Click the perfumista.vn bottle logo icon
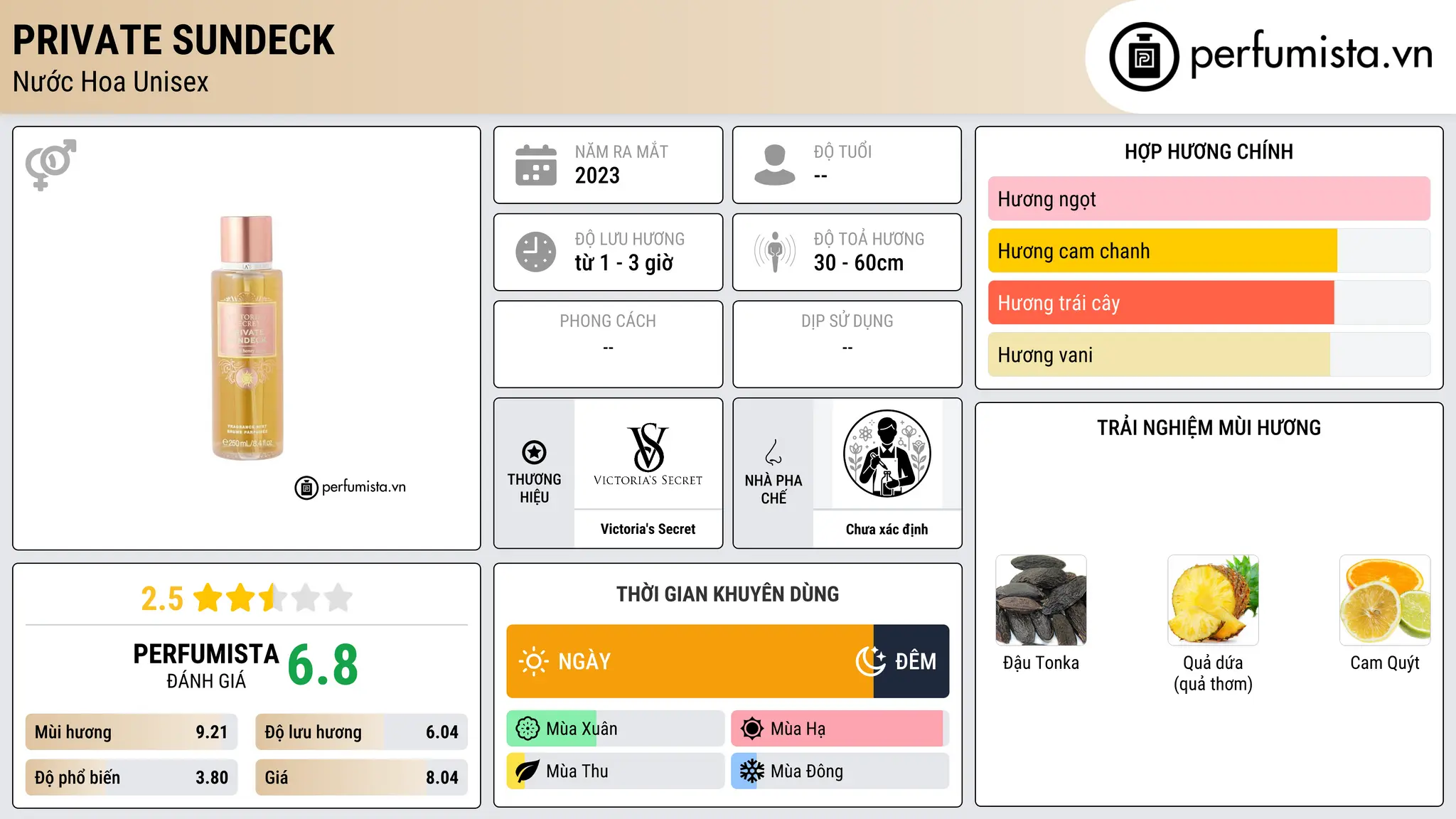Image resolution: width=1456 pixels, height=819 pixels. [x=1144, y=57]
